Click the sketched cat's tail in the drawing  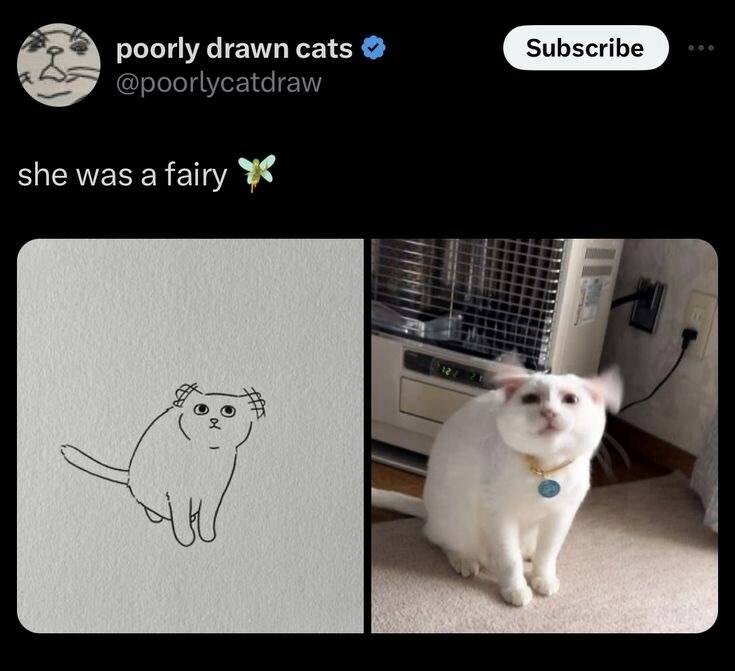[x=94, y=465]
